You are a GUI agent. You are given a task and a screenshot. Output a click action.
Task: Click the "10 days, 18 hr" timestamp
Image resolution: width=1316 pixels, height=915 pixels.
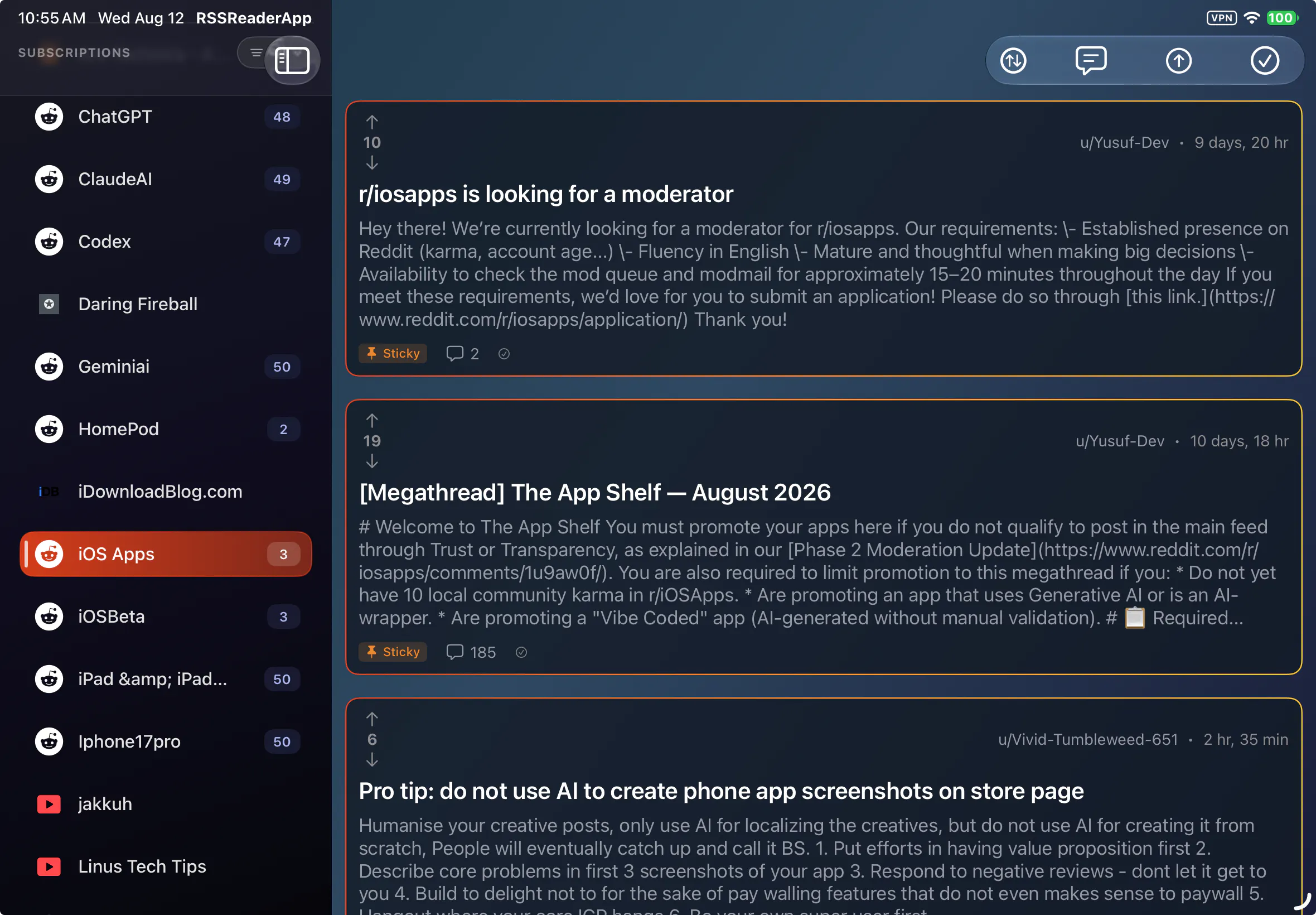coord(1238,441)
